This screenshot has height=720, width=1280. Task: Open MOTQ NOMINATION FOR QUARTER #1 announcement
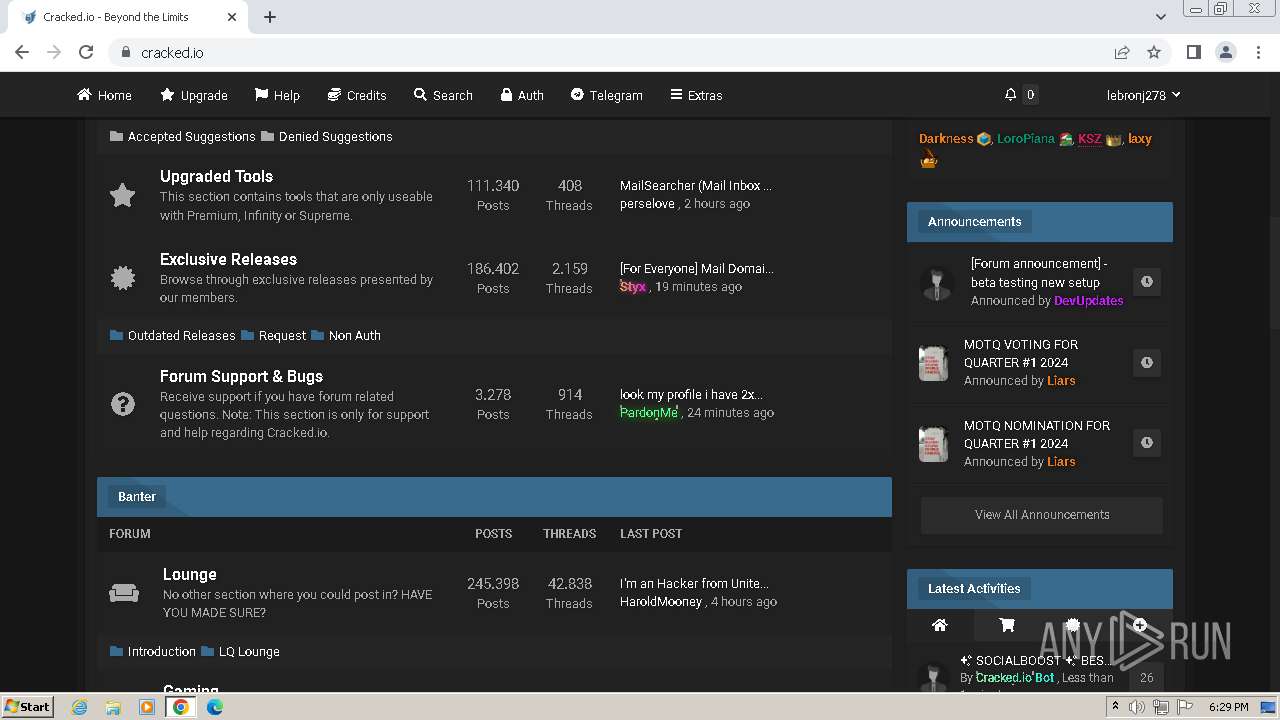coord(1037,434)
